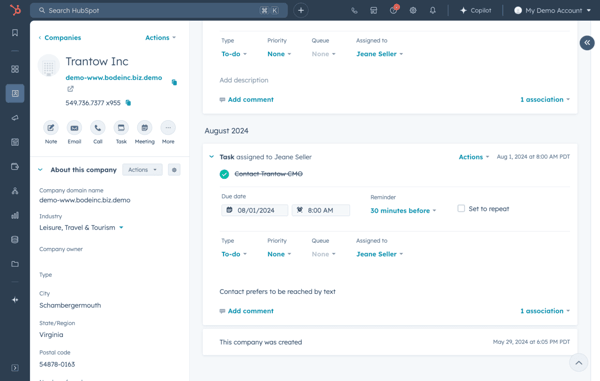Open upper task Assigned to Jeane Seller dropdown

[380, 54]
